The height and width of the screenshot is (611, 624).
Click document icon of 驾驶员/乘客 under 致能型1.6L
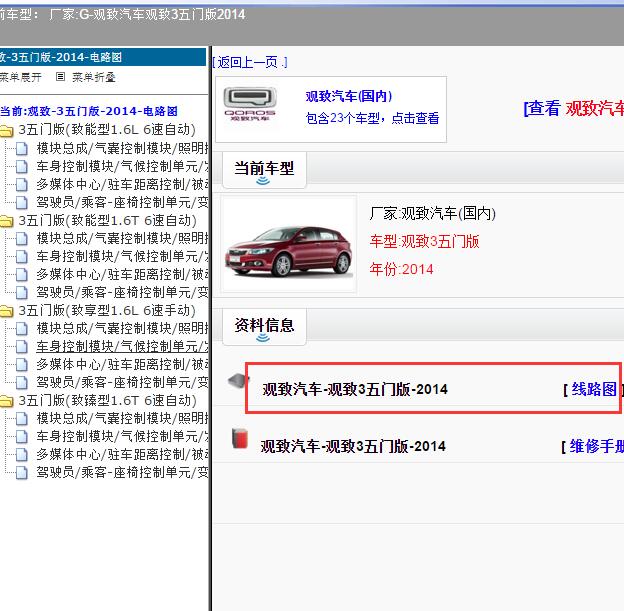[x=21, y=202]
